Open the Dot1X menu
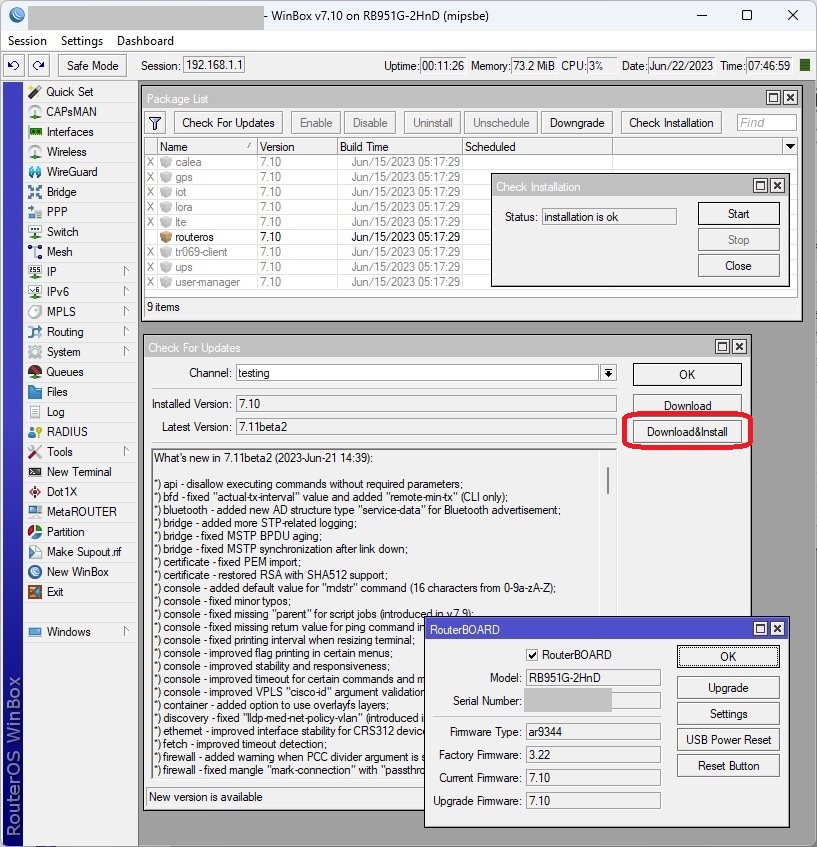Screen dimensions: 817x847 62,492
